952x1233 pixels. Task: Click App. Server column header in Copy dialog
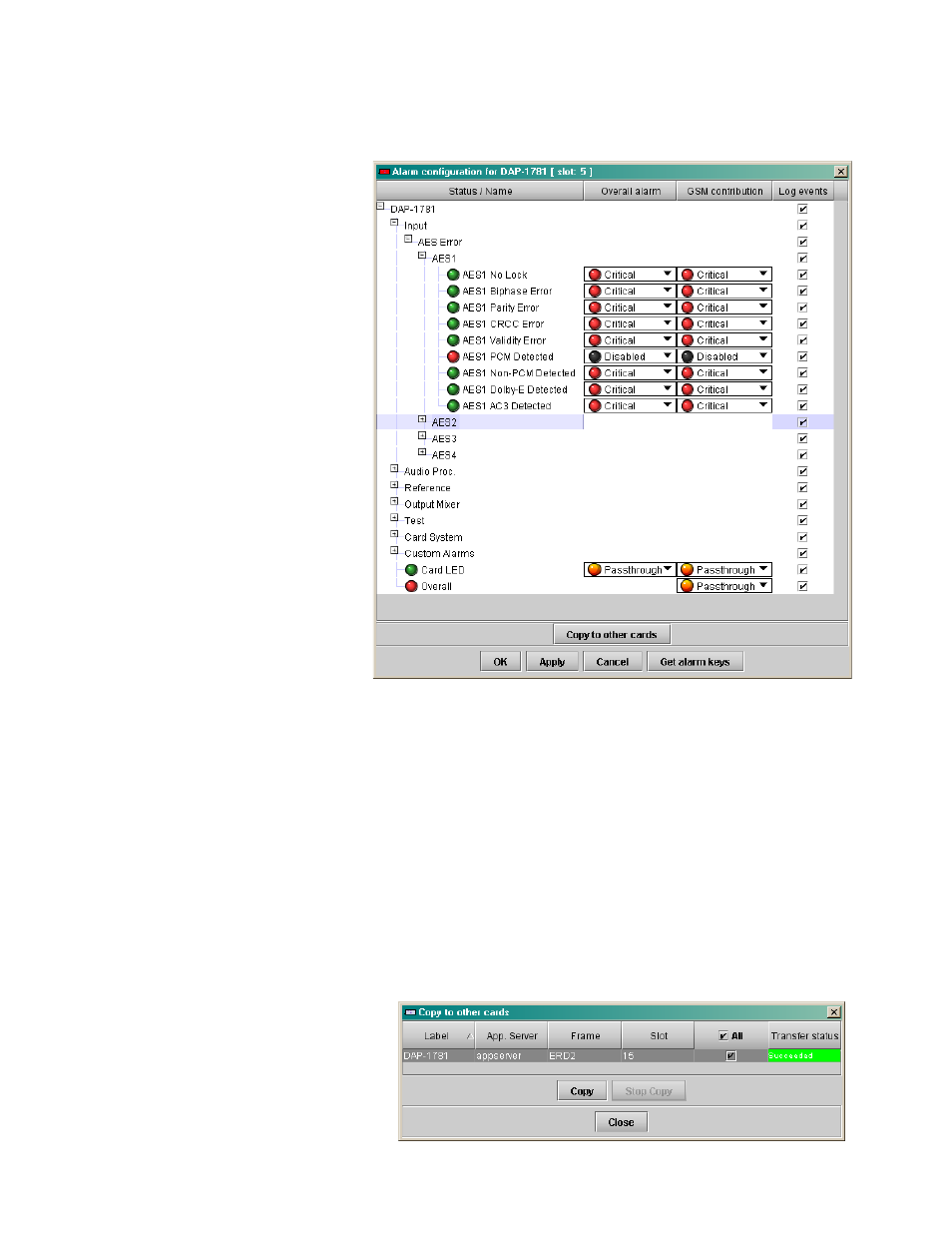pyautogui.click(x=511, y=1036)
